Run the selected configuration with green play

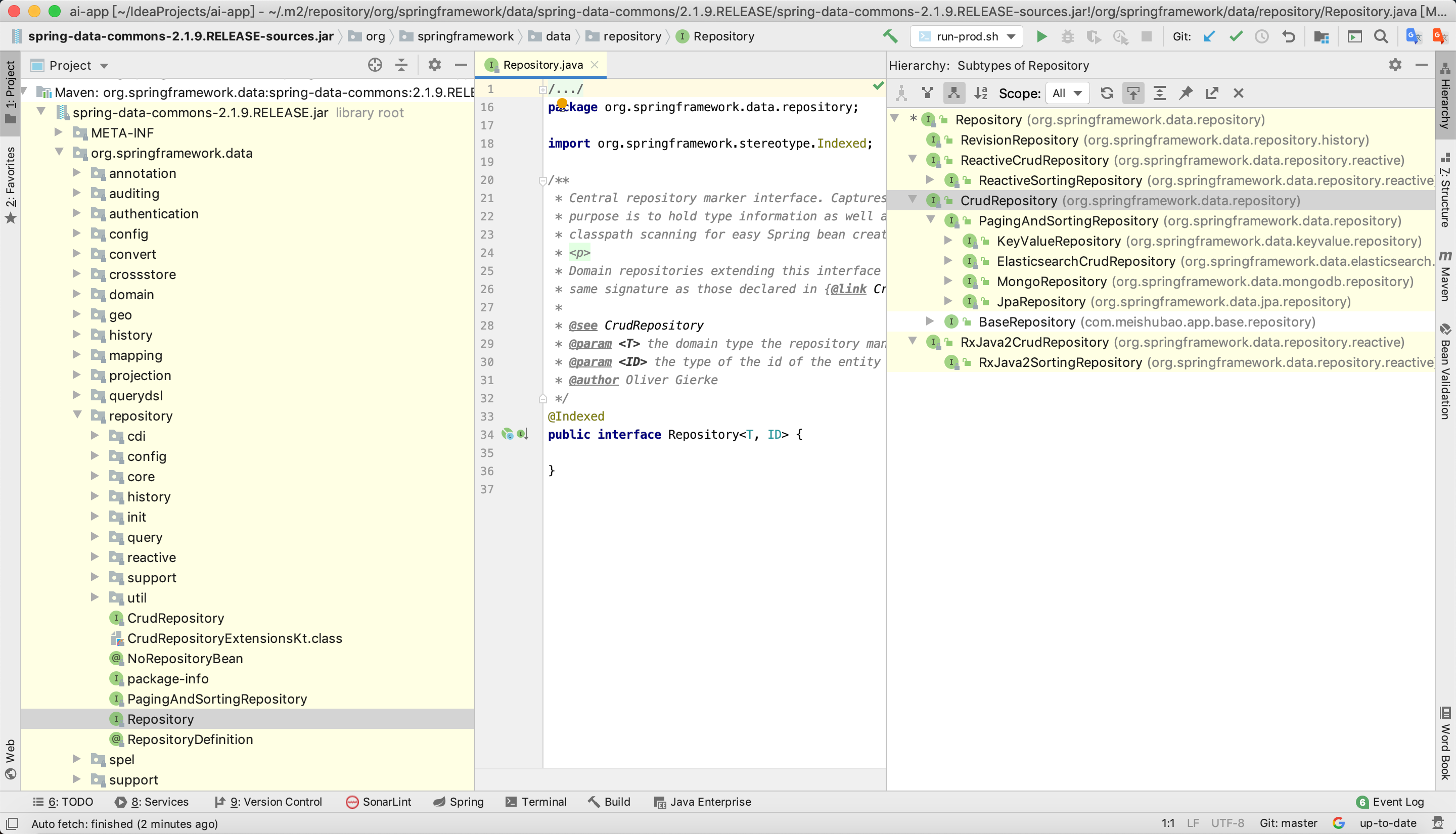(1041, 36)
